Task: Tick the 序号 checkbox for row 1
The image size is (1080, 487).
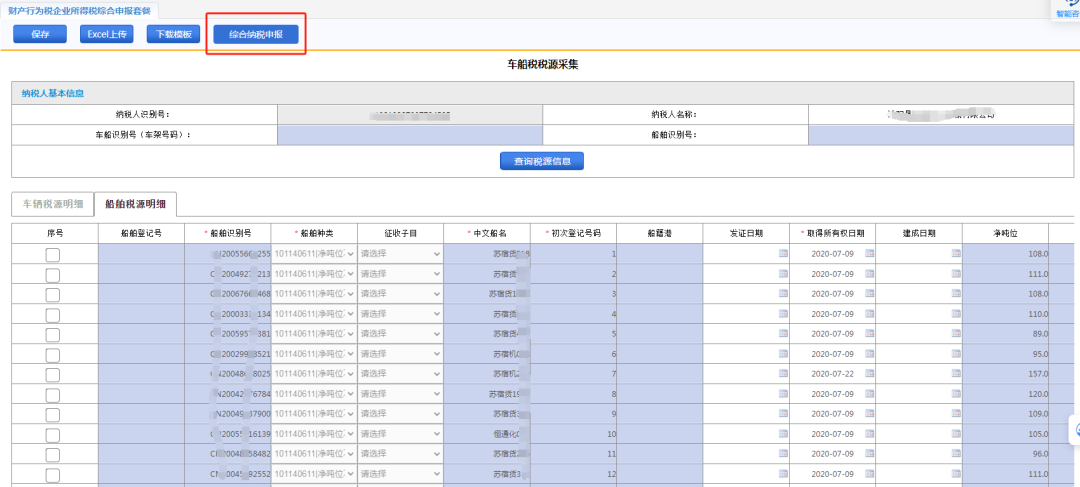Action: click(52, 255)
